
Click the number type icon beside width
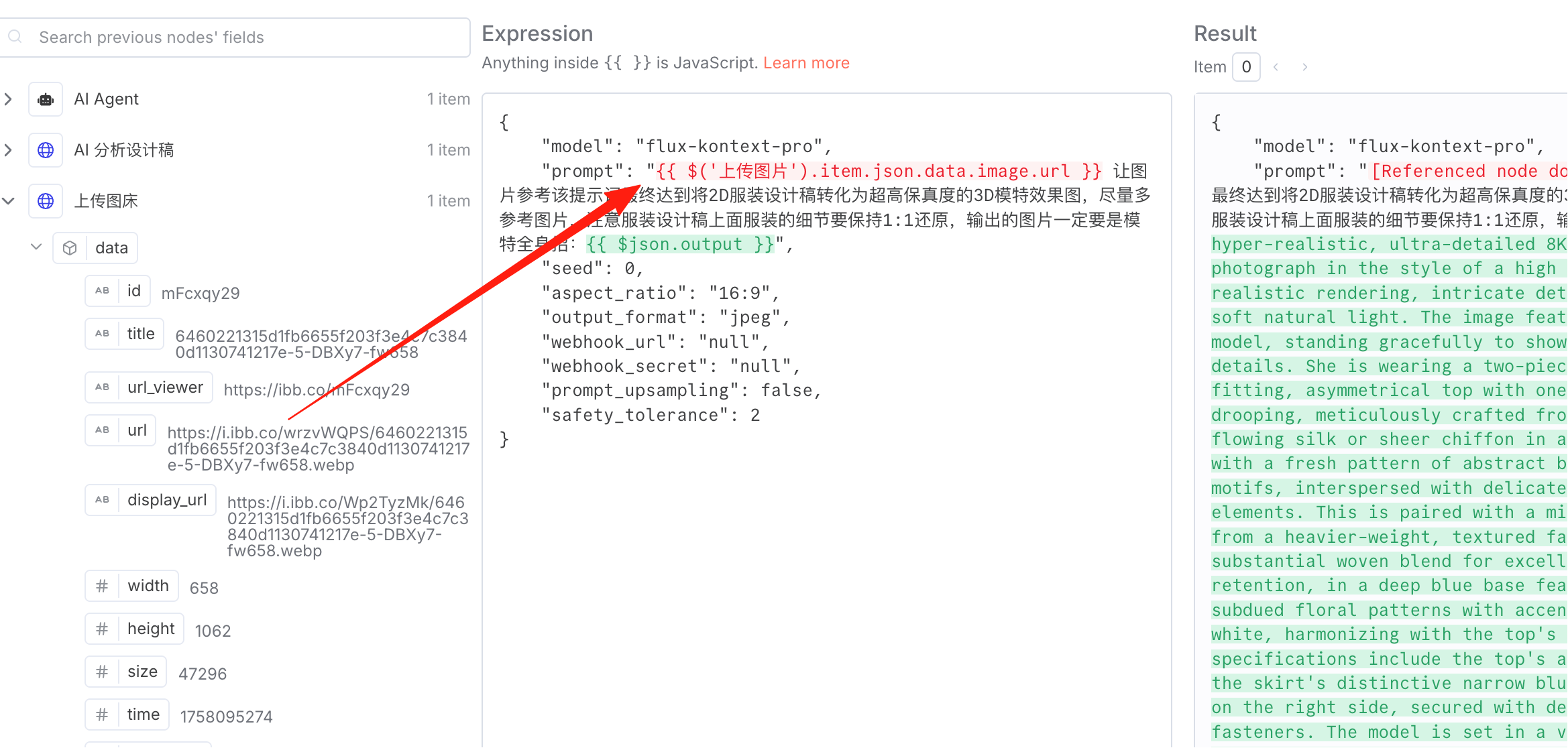tap(102, 586)
